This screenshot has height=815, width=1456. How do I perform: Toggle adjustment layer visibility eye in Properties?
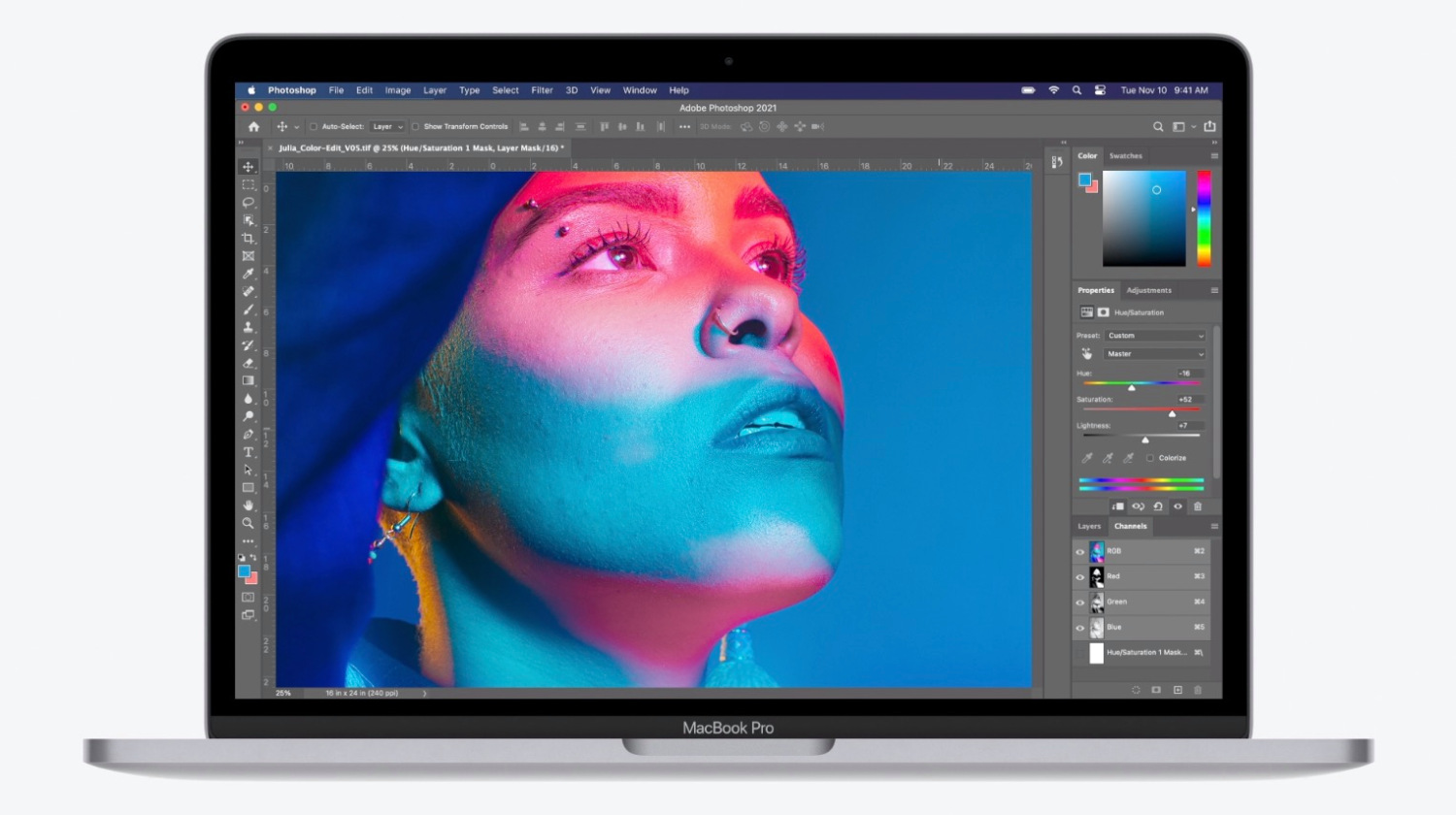1178,506
